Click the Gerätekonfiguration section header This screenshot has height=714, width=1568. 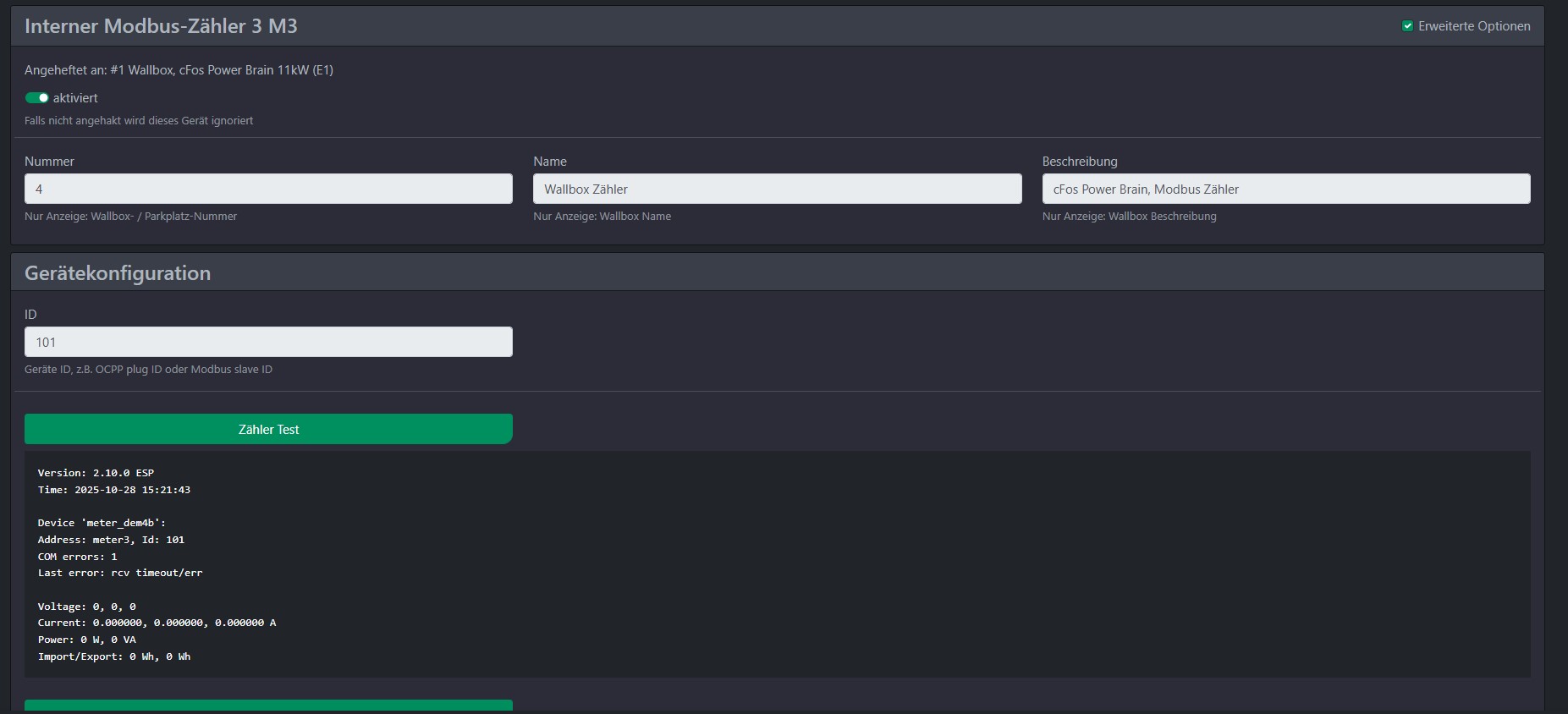click(118, 273)
